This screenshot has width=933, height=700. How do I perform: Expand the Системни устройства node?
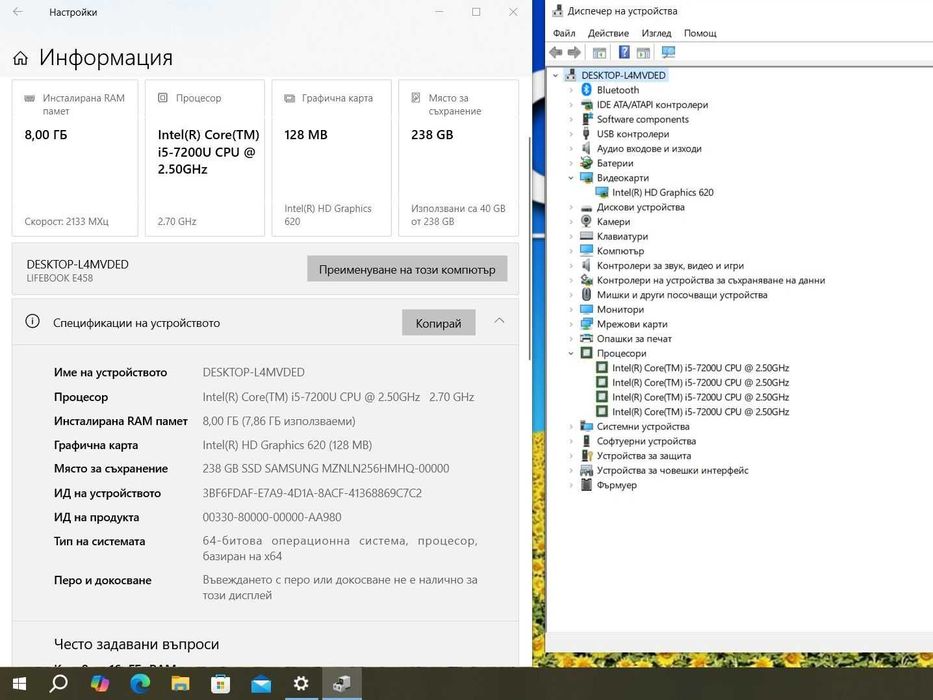(x=571, y=426)
